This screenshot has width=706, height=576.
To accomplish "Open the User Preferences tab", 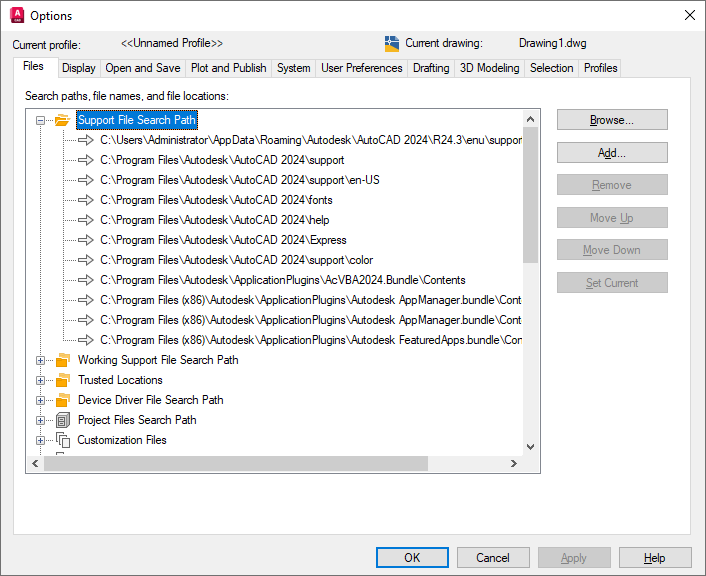I will [362, 68].
